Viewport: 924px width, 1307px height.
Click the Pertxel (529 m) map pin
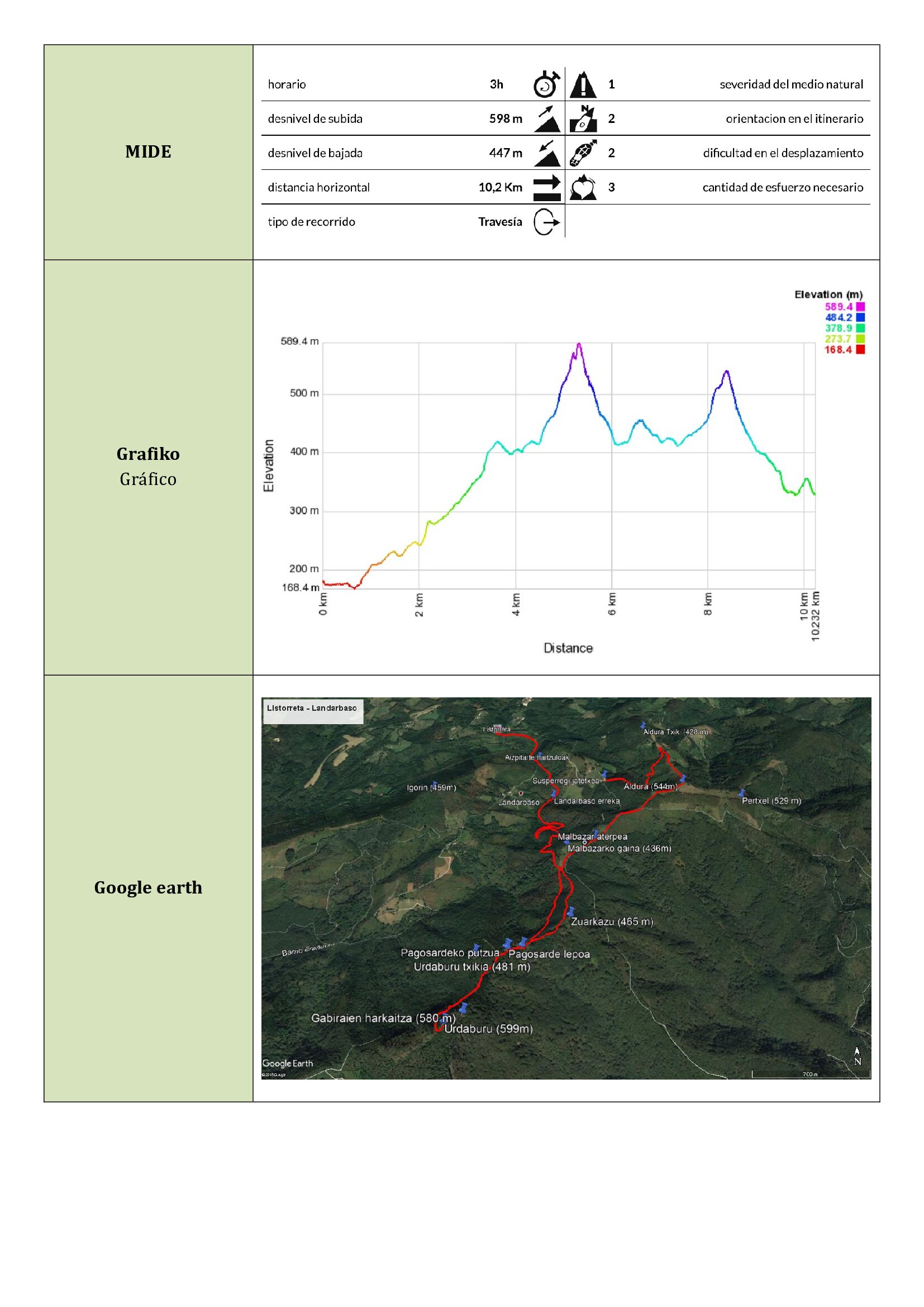[741, 793]
